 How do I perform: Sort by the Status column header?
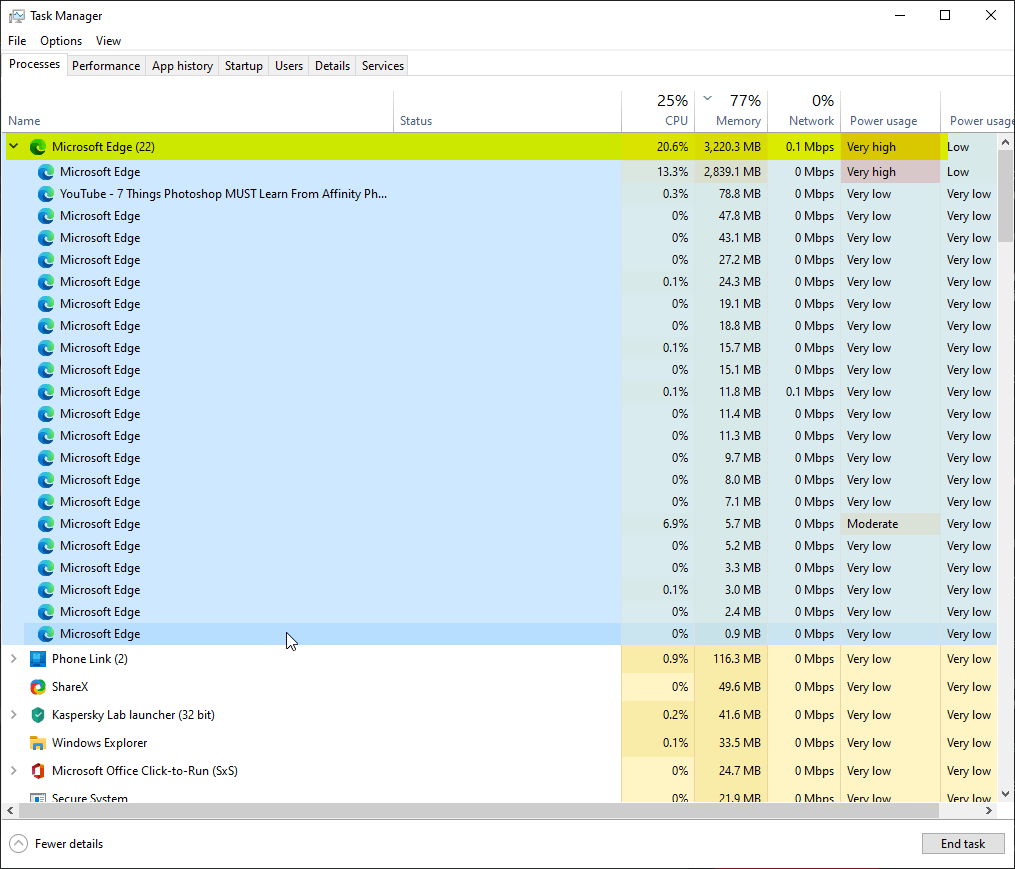pos(508,111)
